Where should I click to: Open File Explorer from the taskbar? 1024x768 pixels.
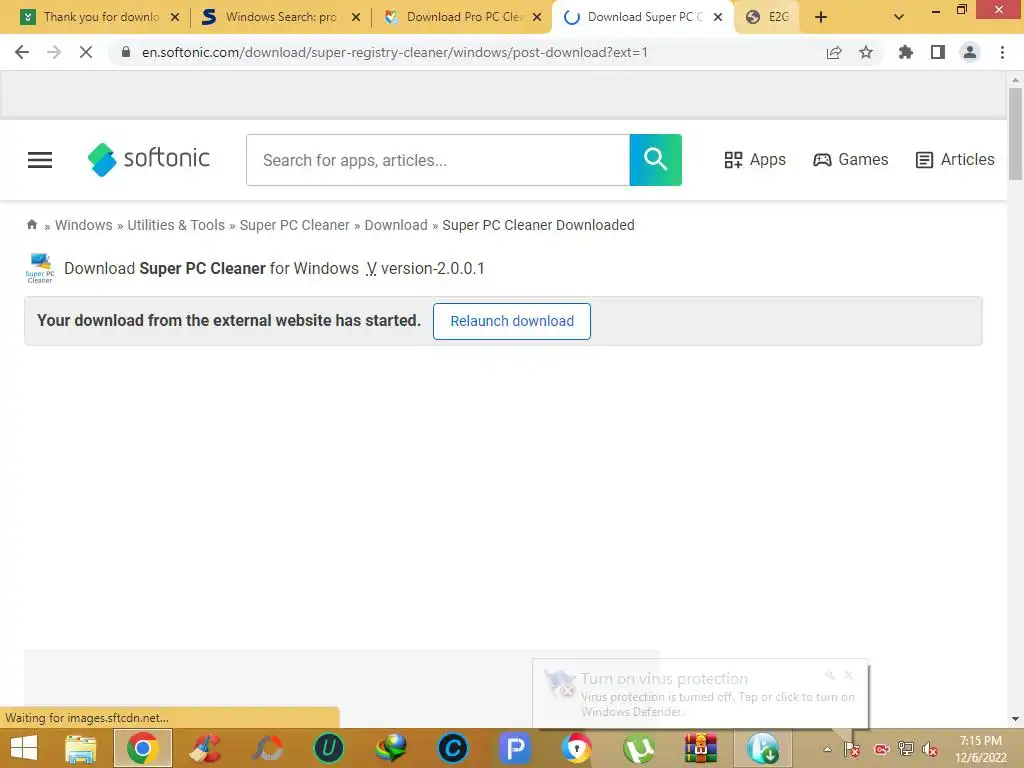(81, 748)
